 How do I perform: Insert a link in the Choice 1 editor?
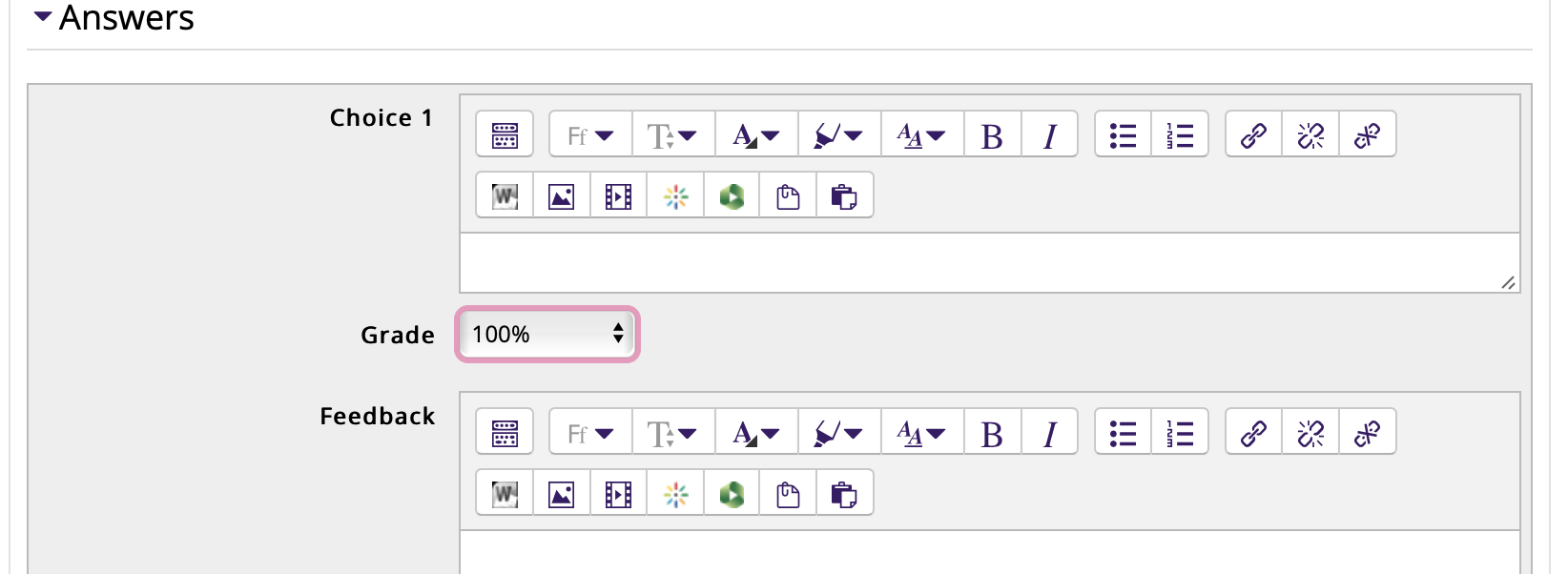click(x=1254, y=134)
